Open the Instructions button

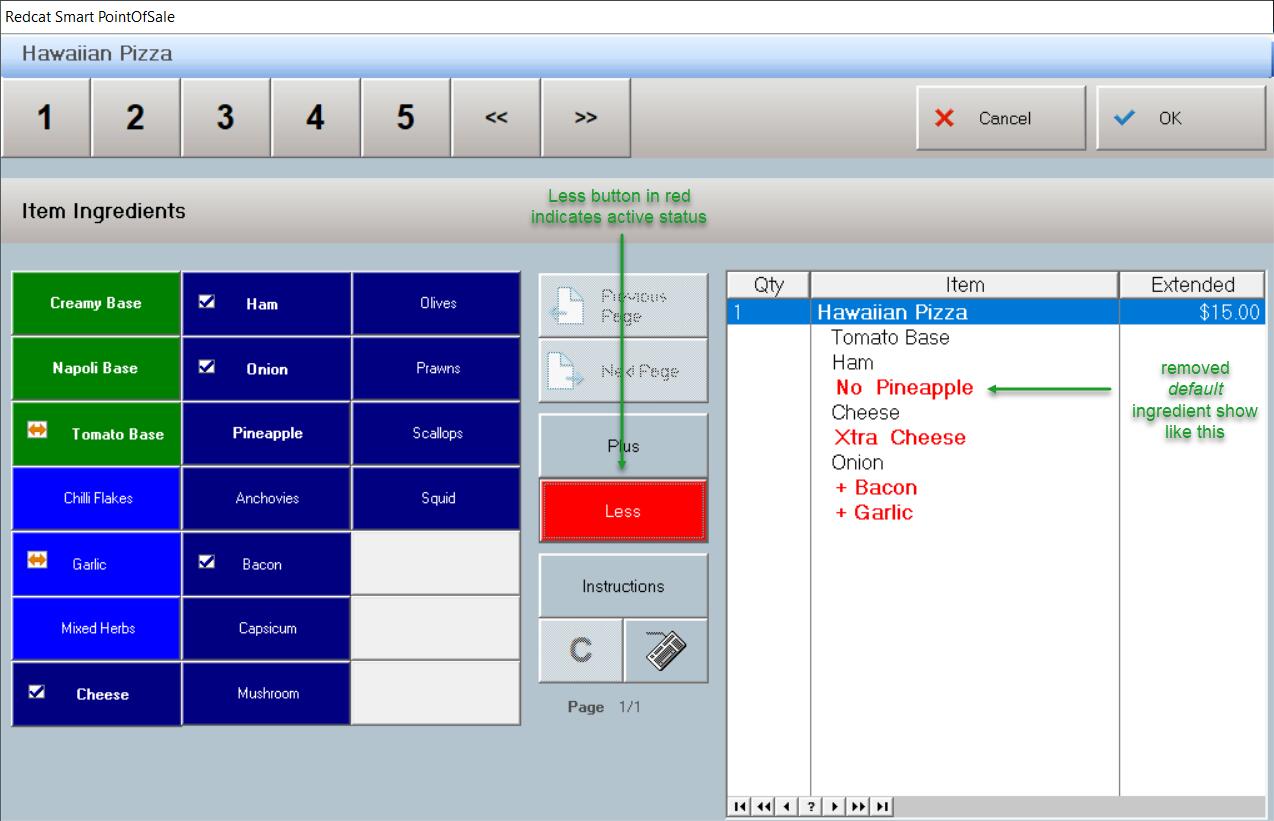coord(623,586)
